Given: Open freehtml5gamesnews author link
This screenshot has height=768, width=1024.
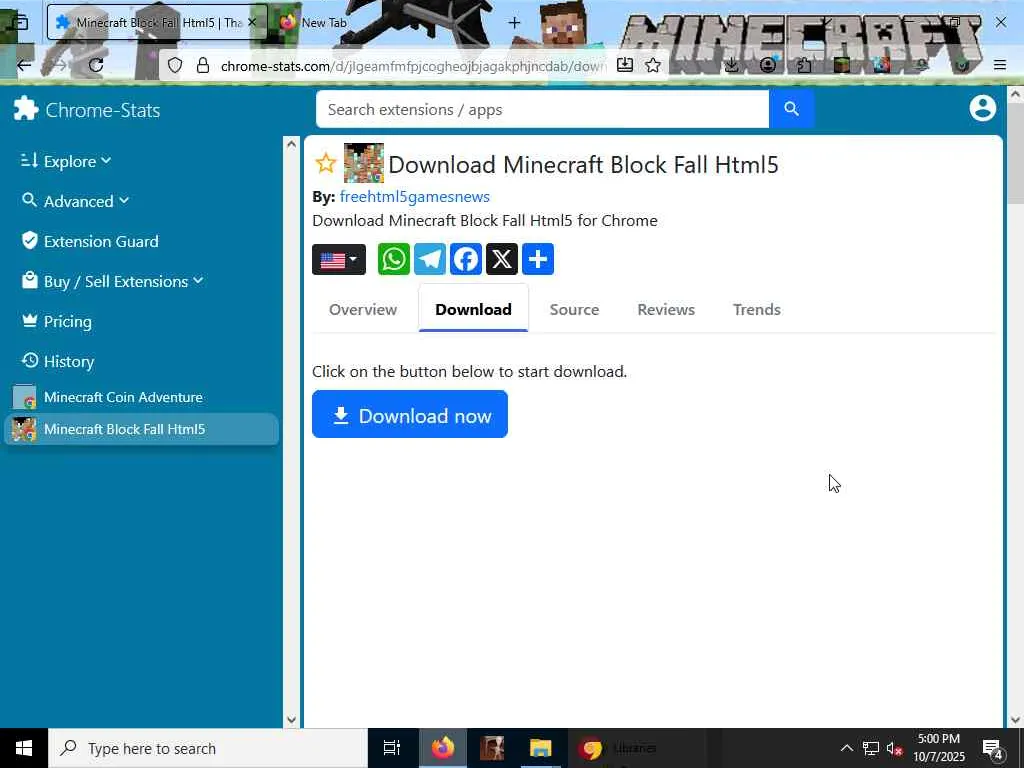Looking at the screenshot, I should pos(415,197).
